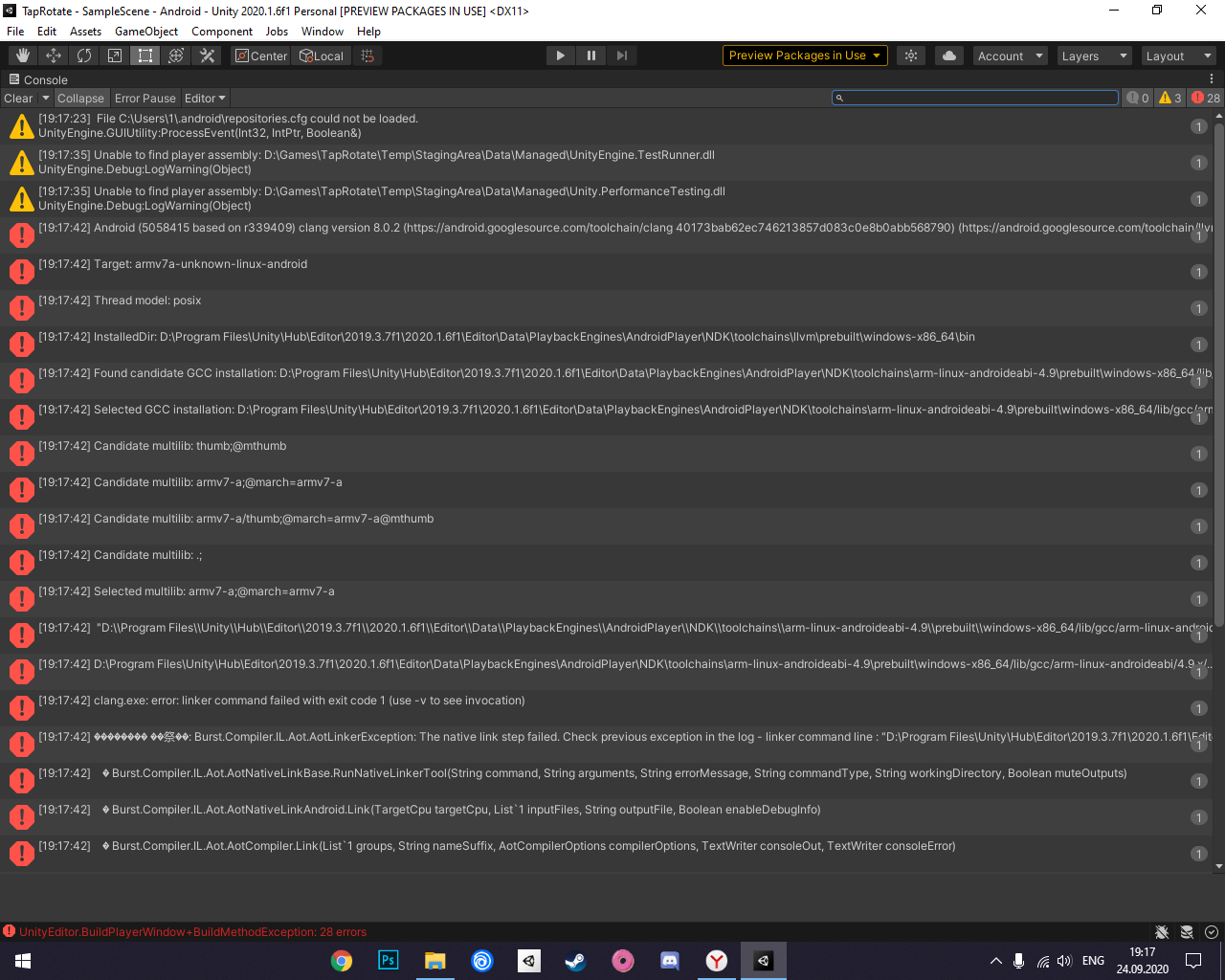Open Windows Start menu

pos(23,961)
